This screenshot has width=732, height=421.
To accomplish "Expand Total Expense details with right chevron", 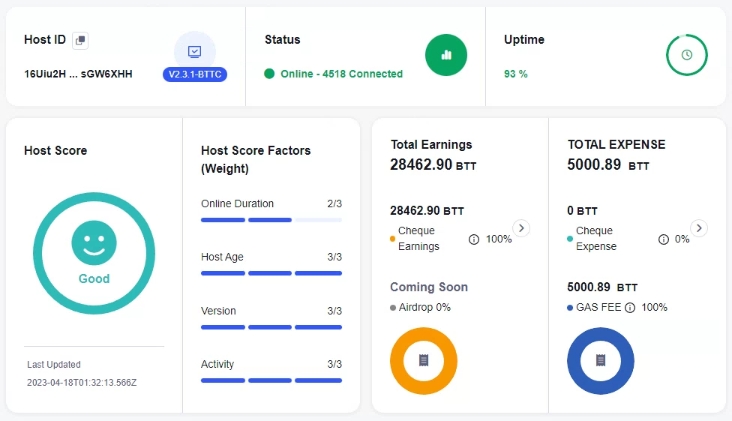I will coord(699,228).
